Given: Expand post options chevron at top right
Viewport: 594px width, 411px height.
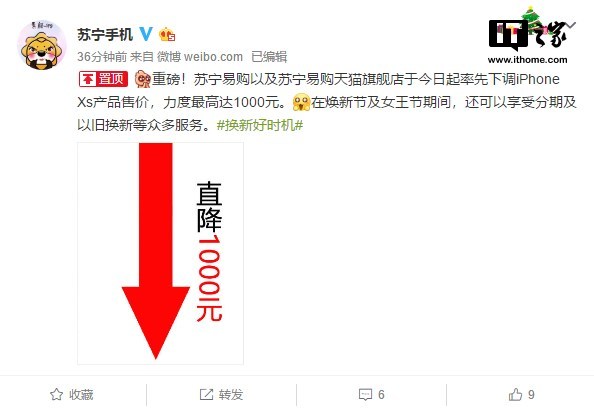Looking at the screenshot, I should [572, 25].
